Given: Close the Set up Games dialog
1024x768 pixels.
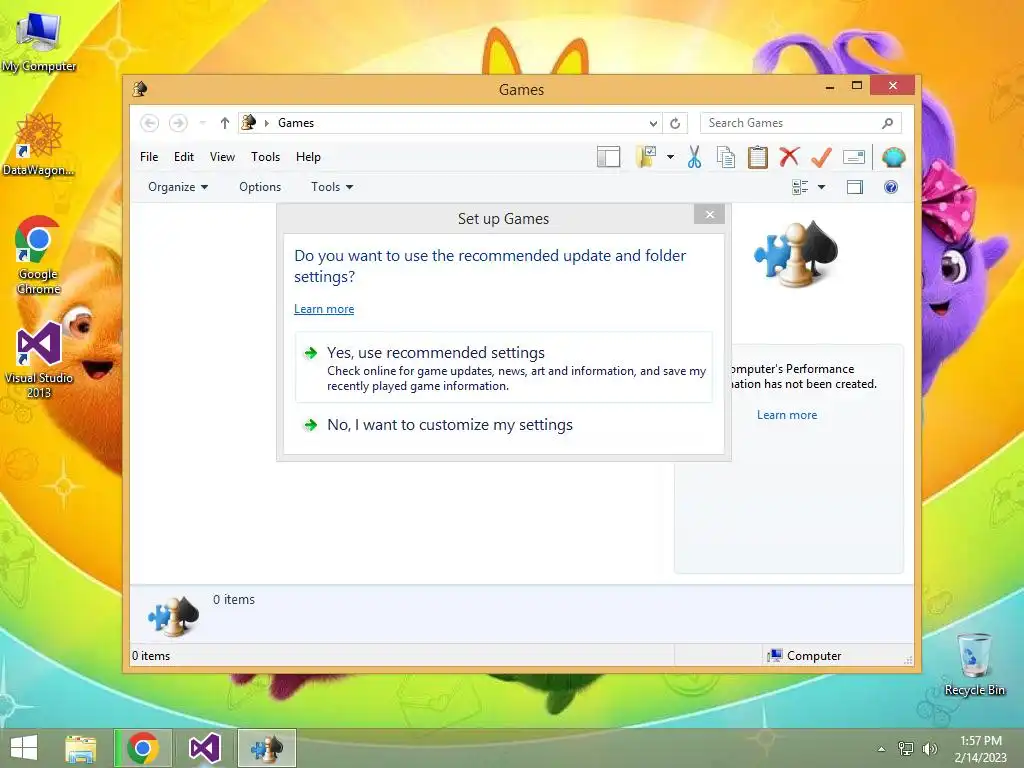Looking at the screenshot, I should [x=709, y=214].
